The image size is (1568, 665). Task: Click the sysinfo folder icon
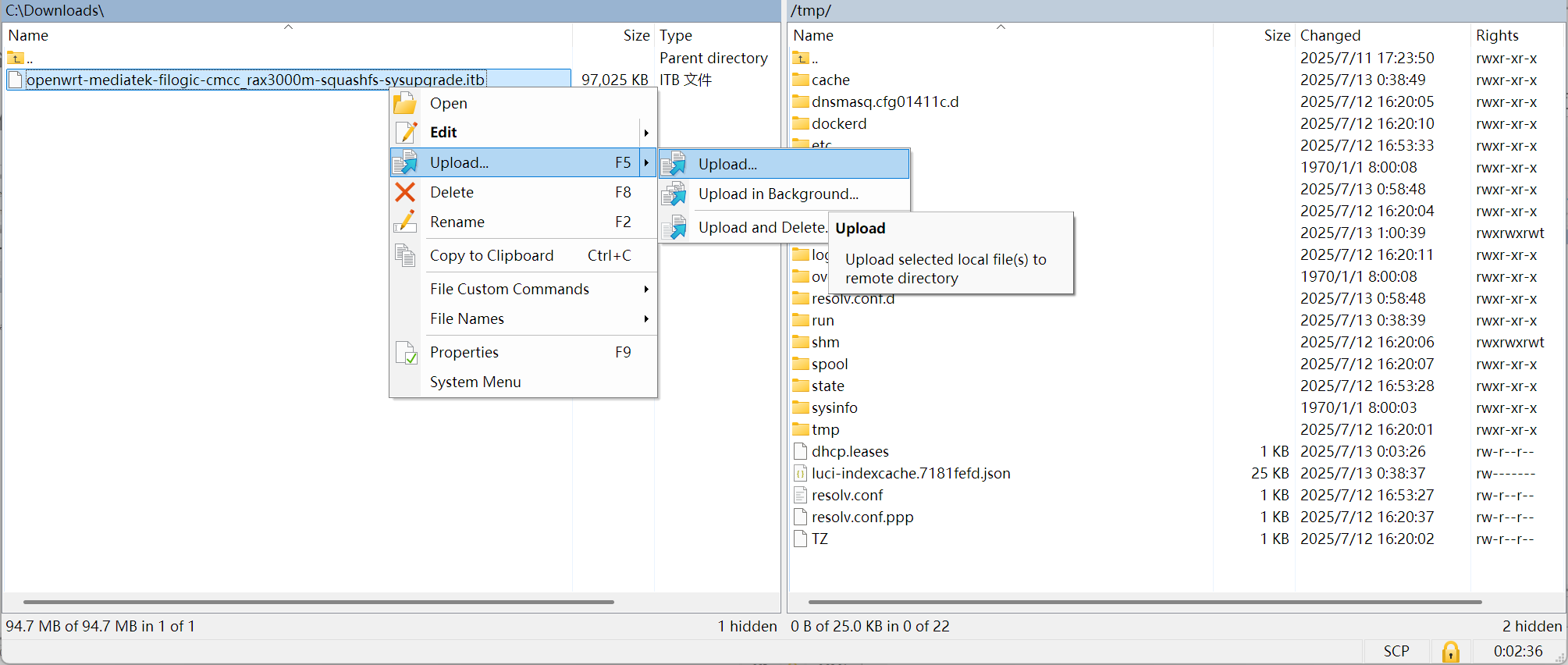[x=801, y=407]
